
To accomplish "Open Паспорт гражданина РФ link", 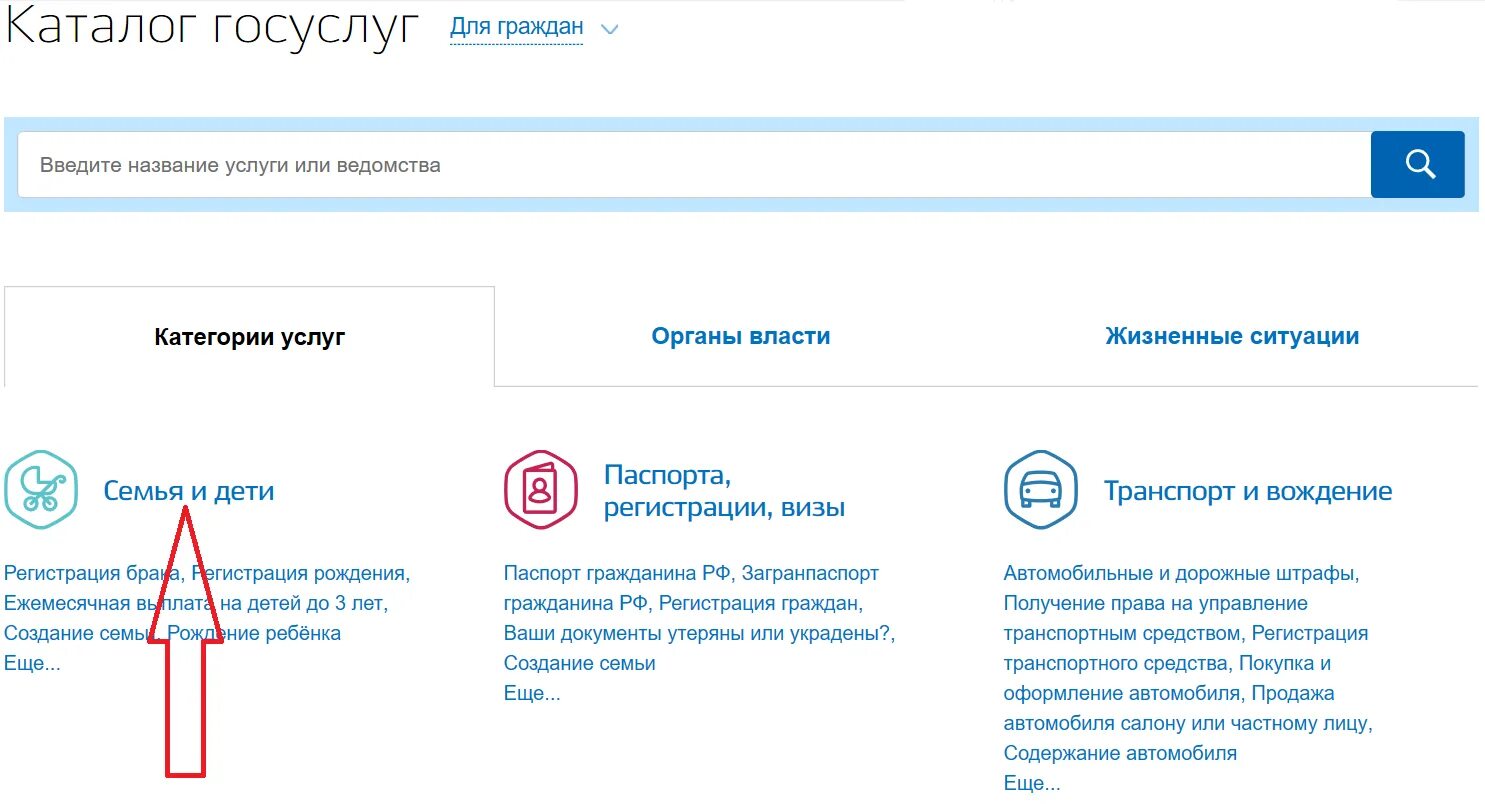I will click(x=617, y=574).
